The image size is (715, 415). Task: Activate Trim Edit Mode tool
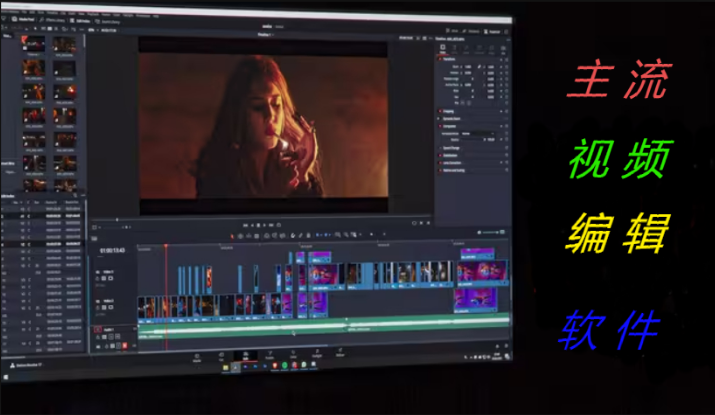click(x=240, y=236)
